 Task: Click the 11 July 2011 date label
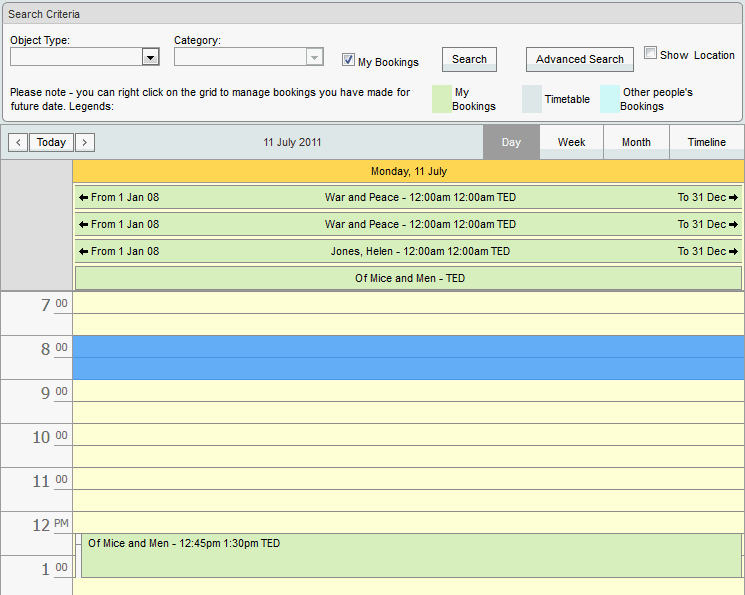tap(292, 142)
